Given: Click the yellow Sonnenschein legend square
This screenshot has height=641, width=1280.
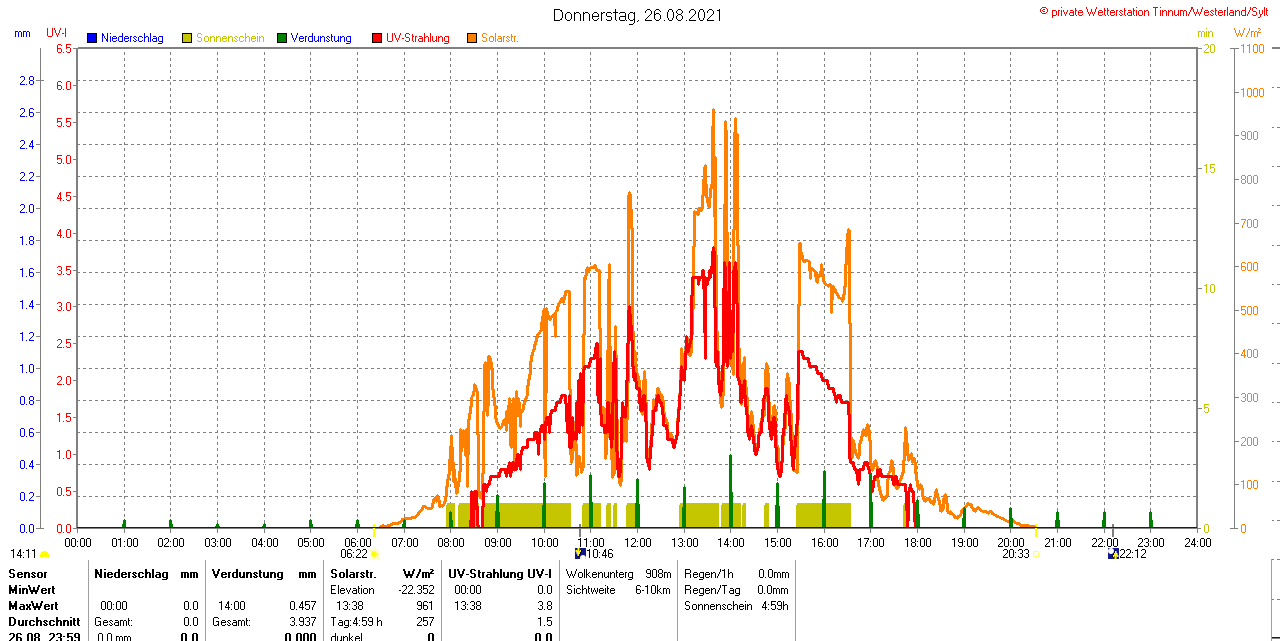Looking at the screenshot, I should click(187, 38).
